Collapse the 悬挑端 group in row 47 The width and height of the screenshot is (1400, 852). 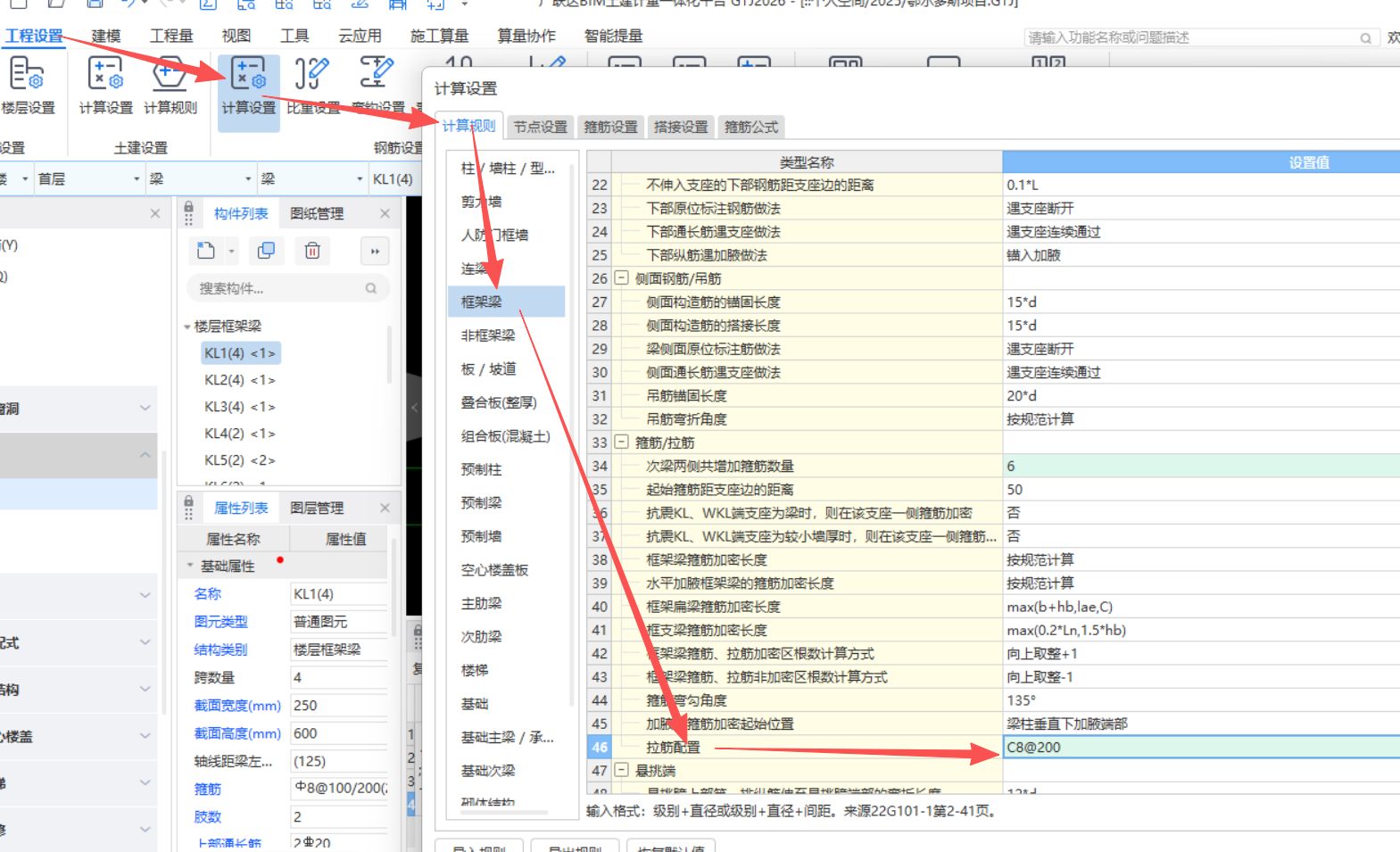point(621,769)
